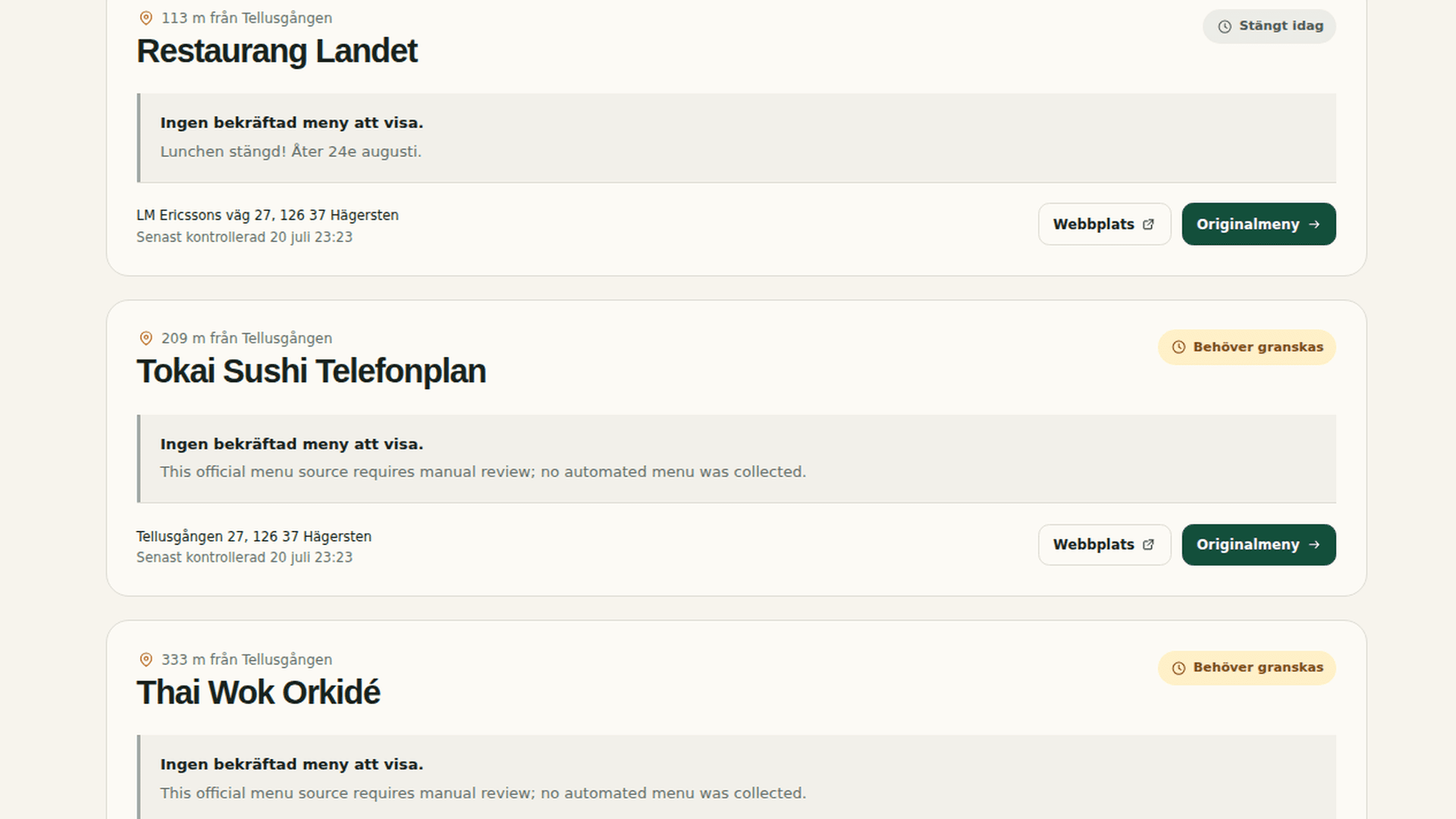Click clock icon in Stängt idag badge
This screenshot has height=819, width=1456.
1225,27
